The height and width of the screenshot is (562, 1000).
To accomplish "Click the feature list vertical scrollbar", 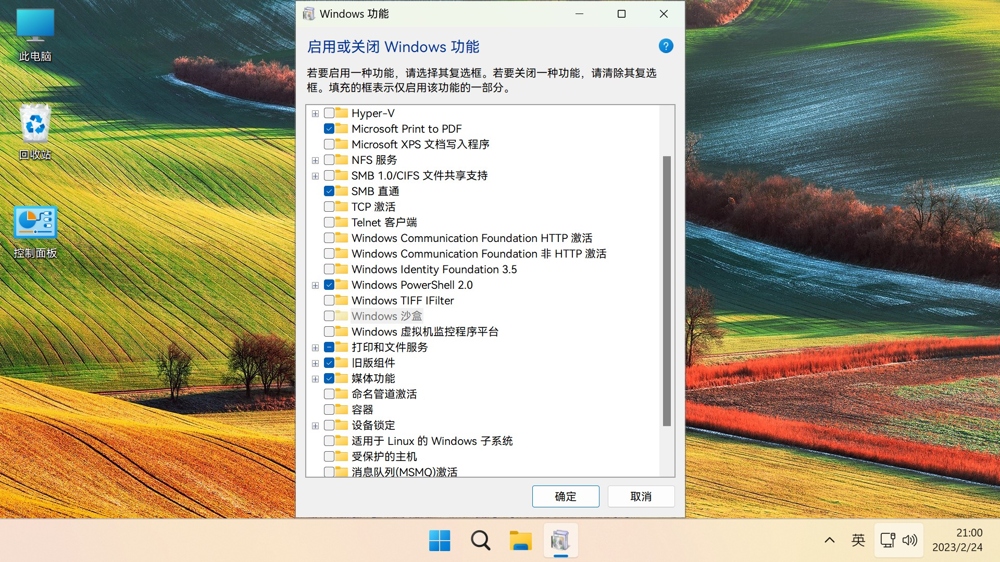I will click(667, 290).
